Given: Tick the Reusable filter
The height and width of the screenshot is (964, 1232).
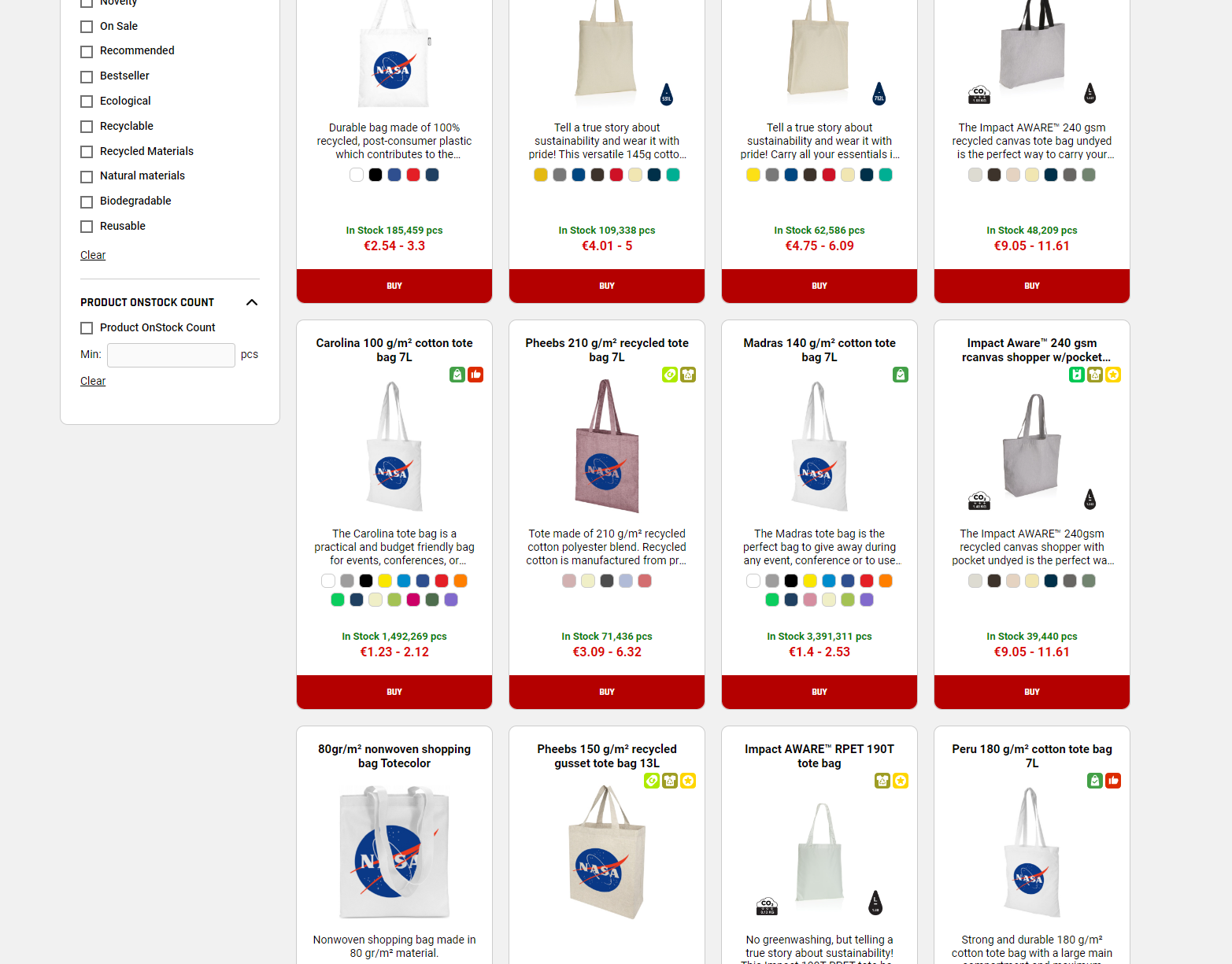Looking at the screenshot, I should pyautogui.click(x=87, y=227).
